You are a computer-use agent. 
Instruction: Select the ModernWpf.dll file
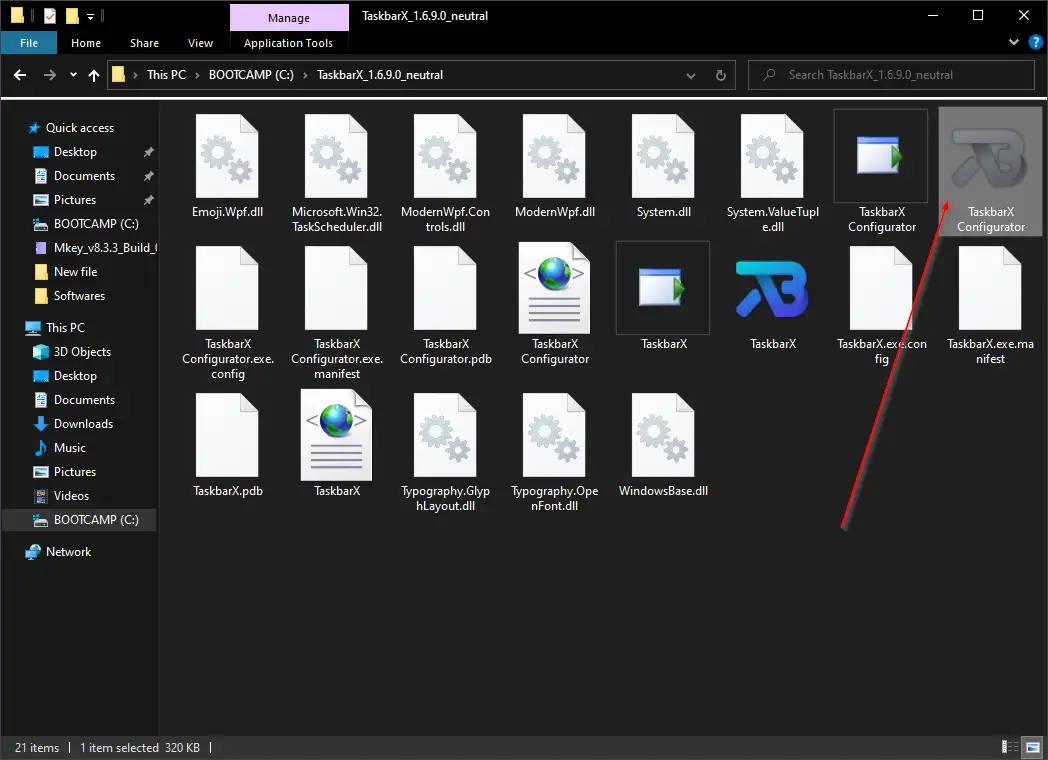pos(554,167)
